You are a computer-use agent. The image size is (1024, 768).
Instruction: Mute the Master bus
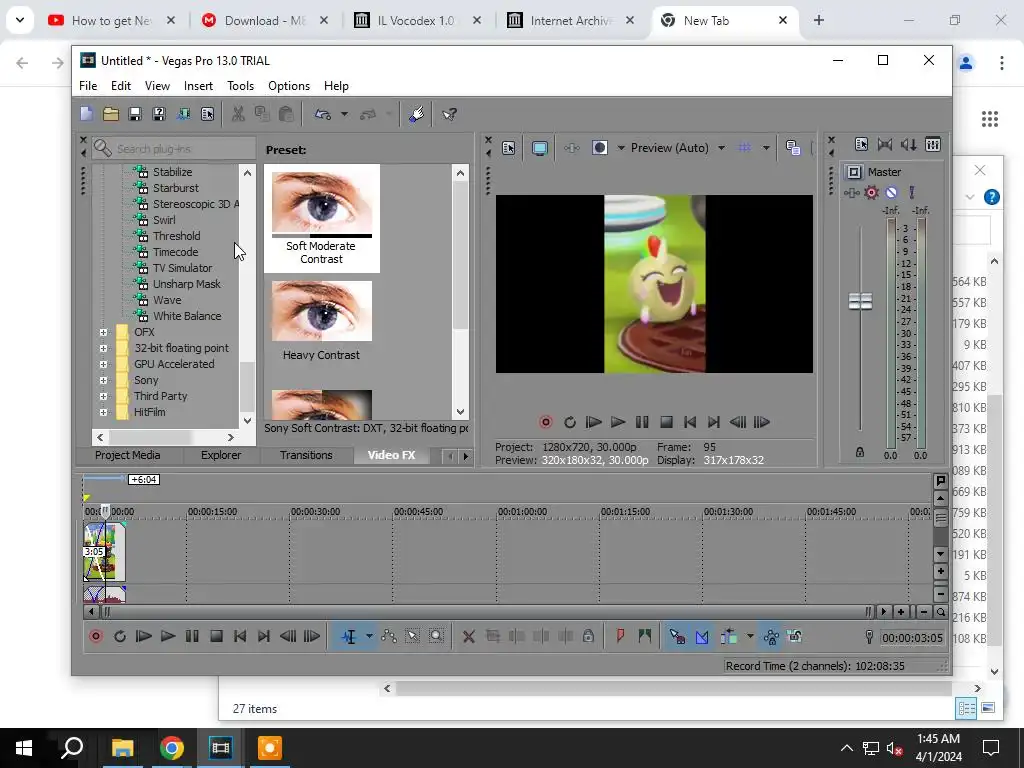pos(891,193)
